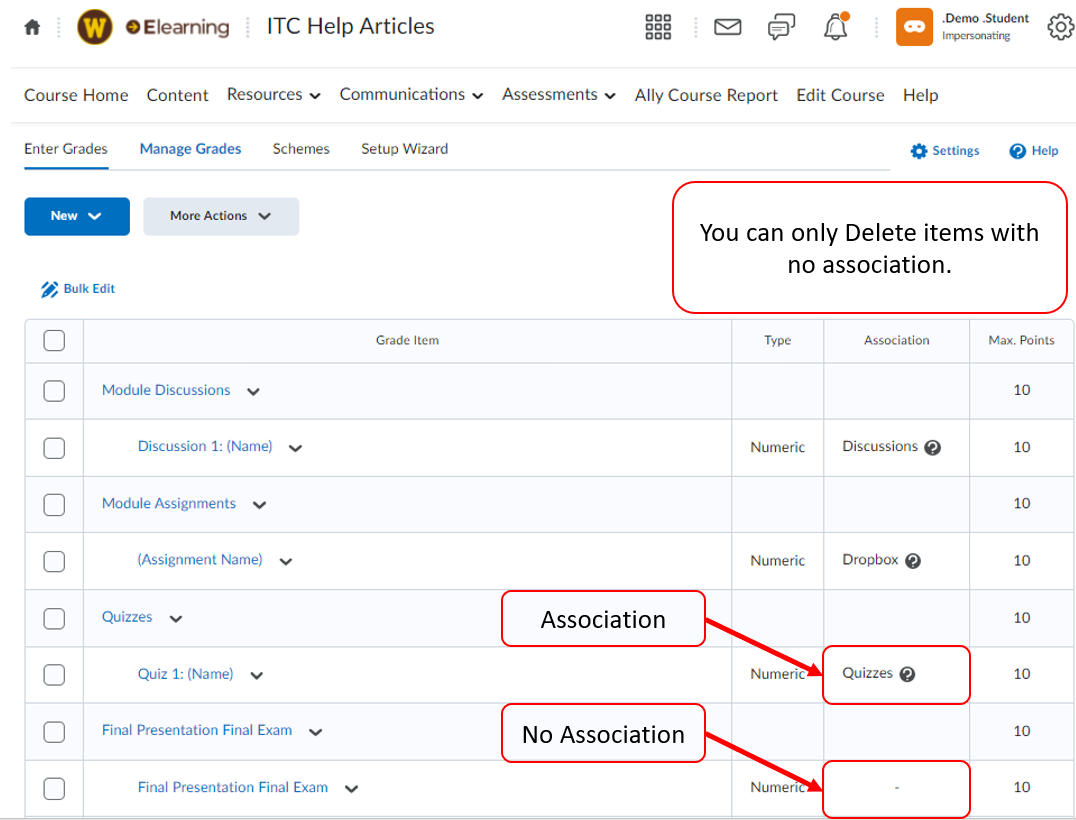Tick the select-all checkbox in table header
1076x820 pixels.
point(54,340)
